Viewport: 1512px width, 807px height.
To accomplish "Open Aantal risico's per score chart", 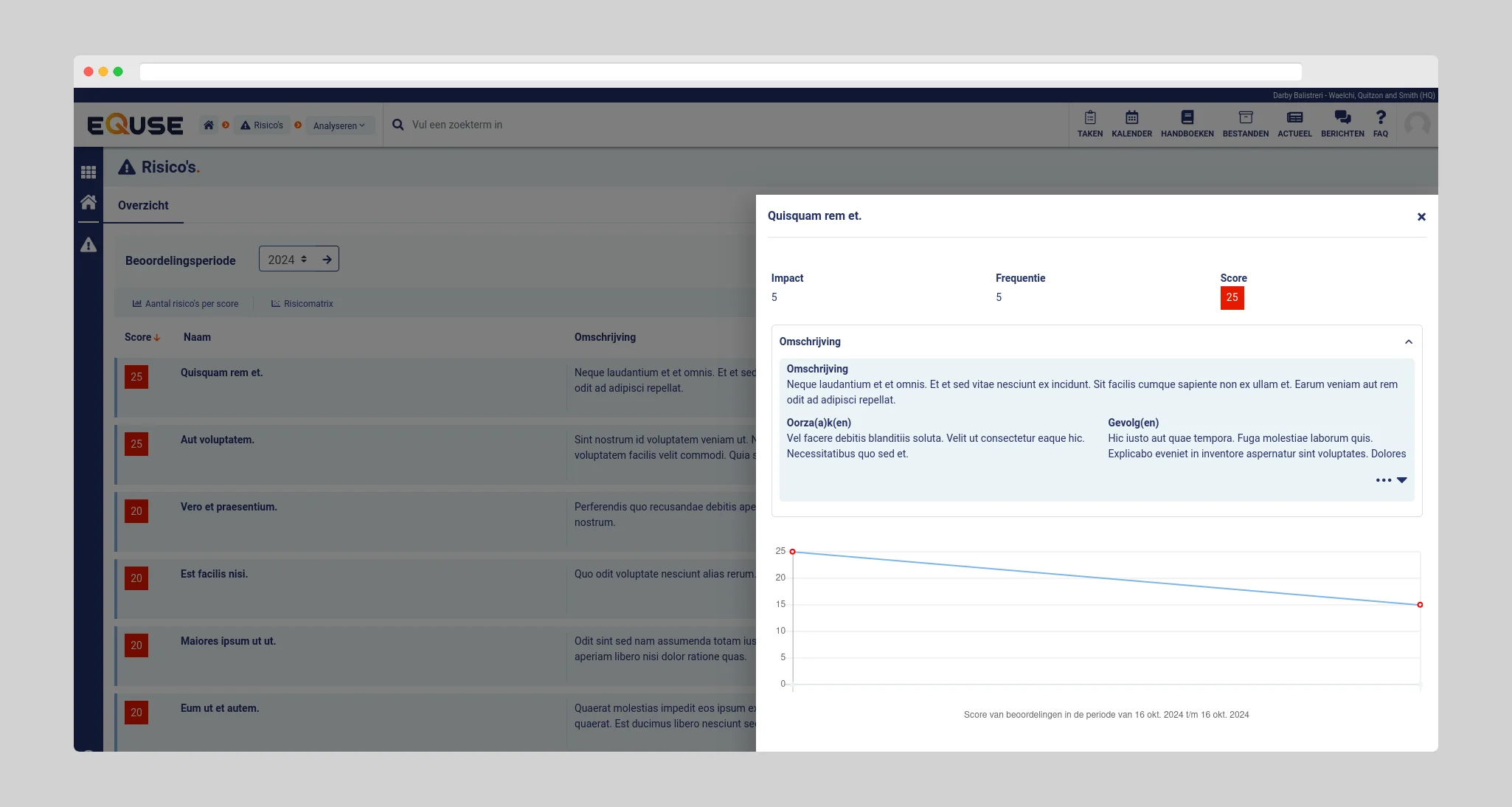I will tap(185, 303).
